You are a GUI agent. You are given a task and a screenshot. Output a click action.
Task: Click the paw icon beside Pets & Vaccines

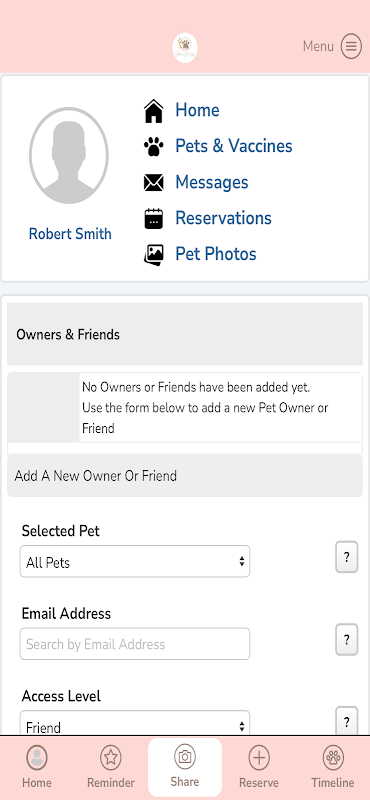pos(154,147)
